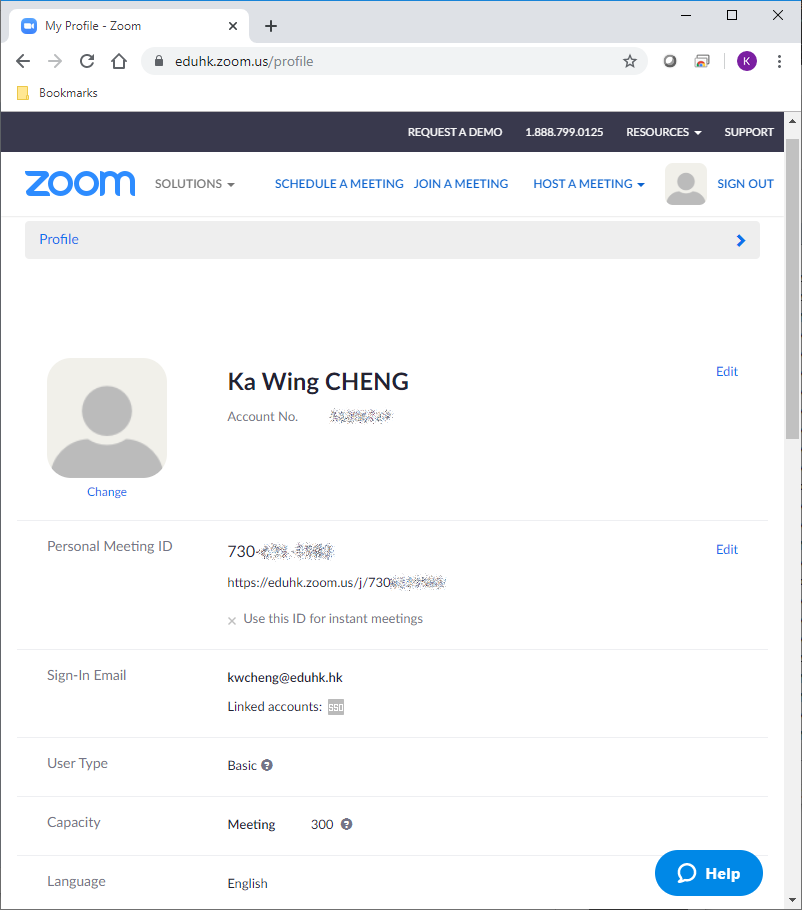Image resolution: width=802 pixels, height=910 pixels.
Task: Go back to the previous page
Action: click(23, 61)
